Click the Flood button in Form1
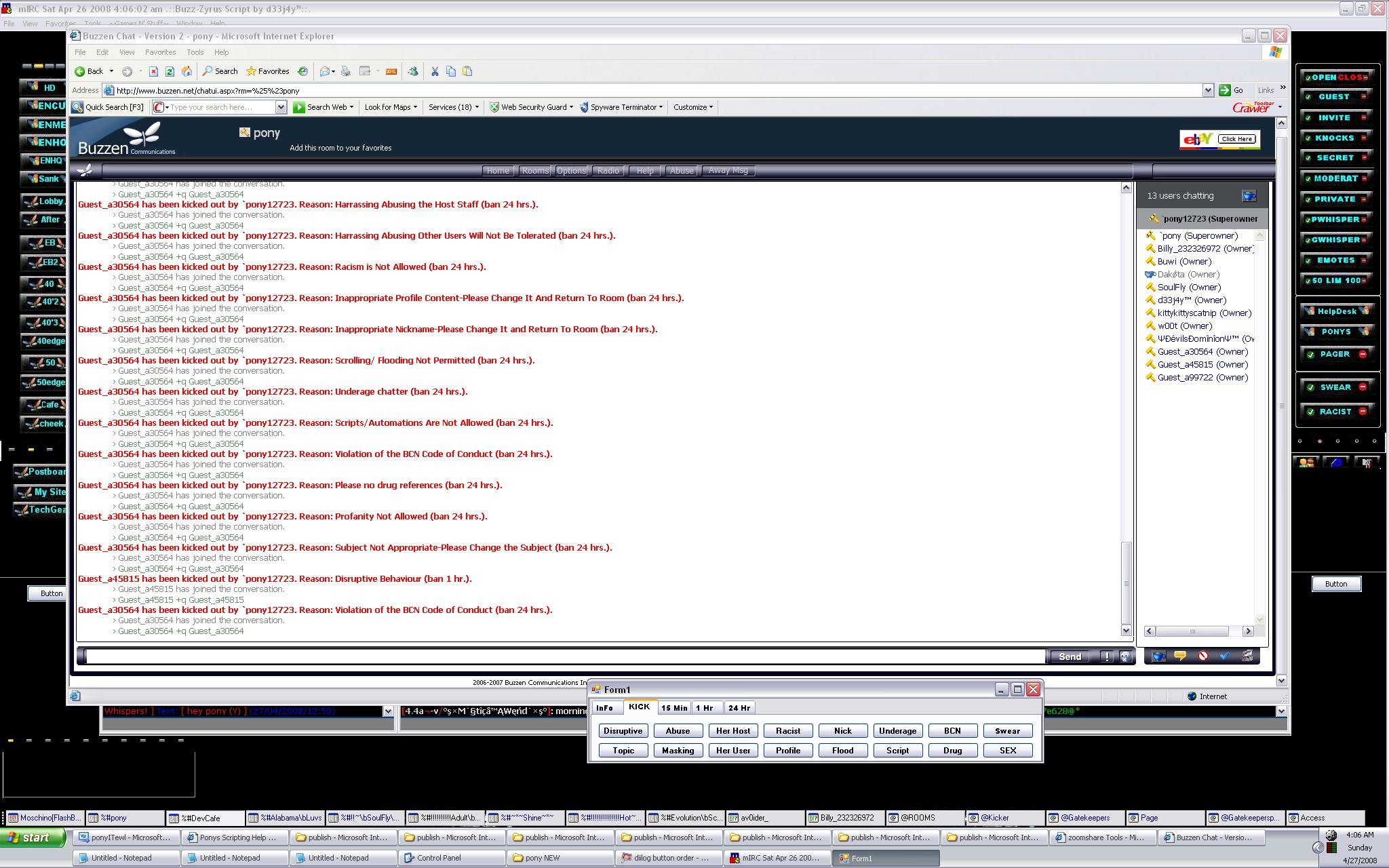The height and width of the screenshot is (868, 1389). 842,751
